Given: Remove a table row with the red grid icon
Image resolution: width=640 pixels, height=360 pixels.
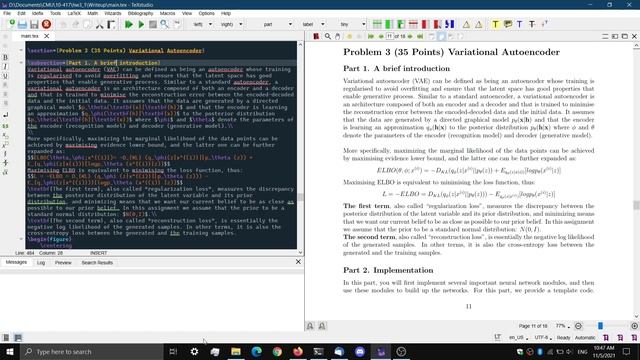Looking at the screenshot, I should 413,24.
